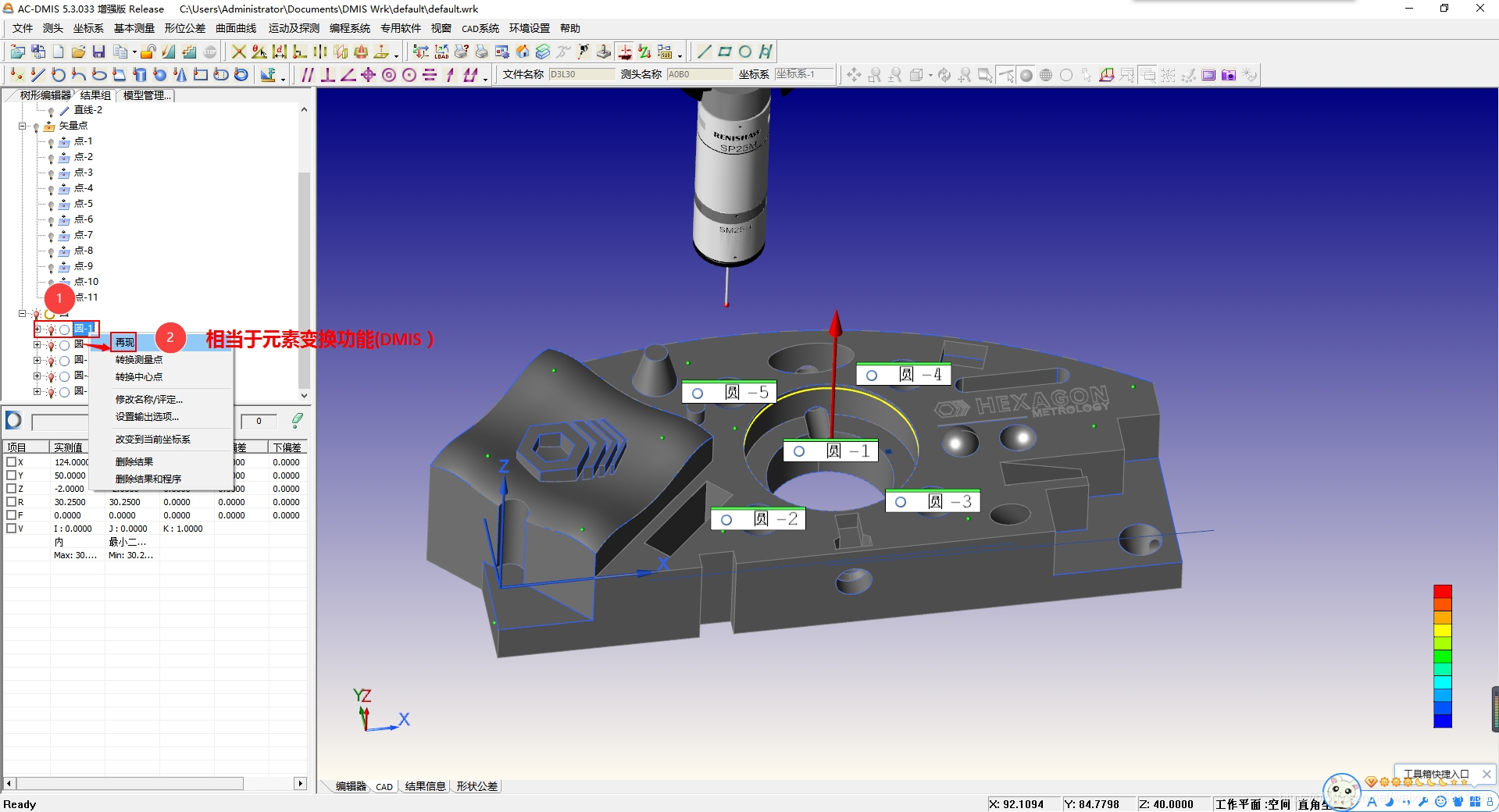Viewport: 1499px width, 812px height.
Task: Click the new file icon in the toolbar
Action: 59,52
